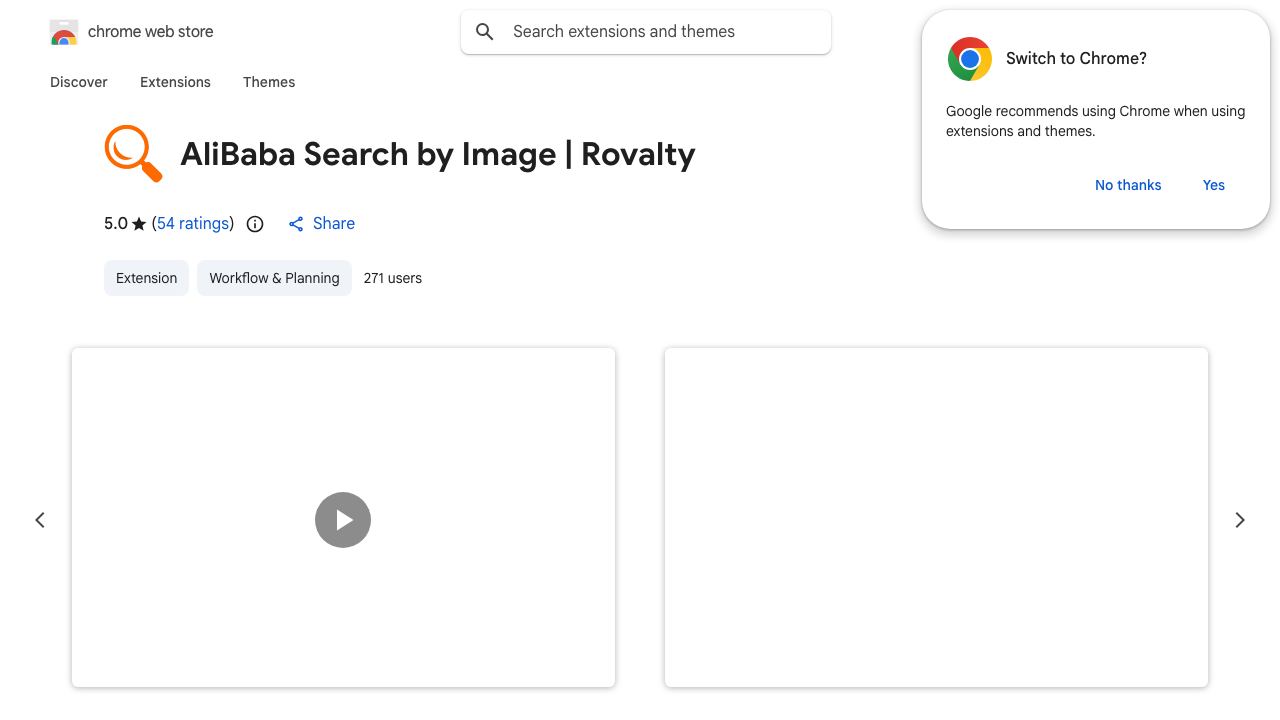Click the Share link text
This screenshot has height=720, width=1280.
click(x=334, y=224)
